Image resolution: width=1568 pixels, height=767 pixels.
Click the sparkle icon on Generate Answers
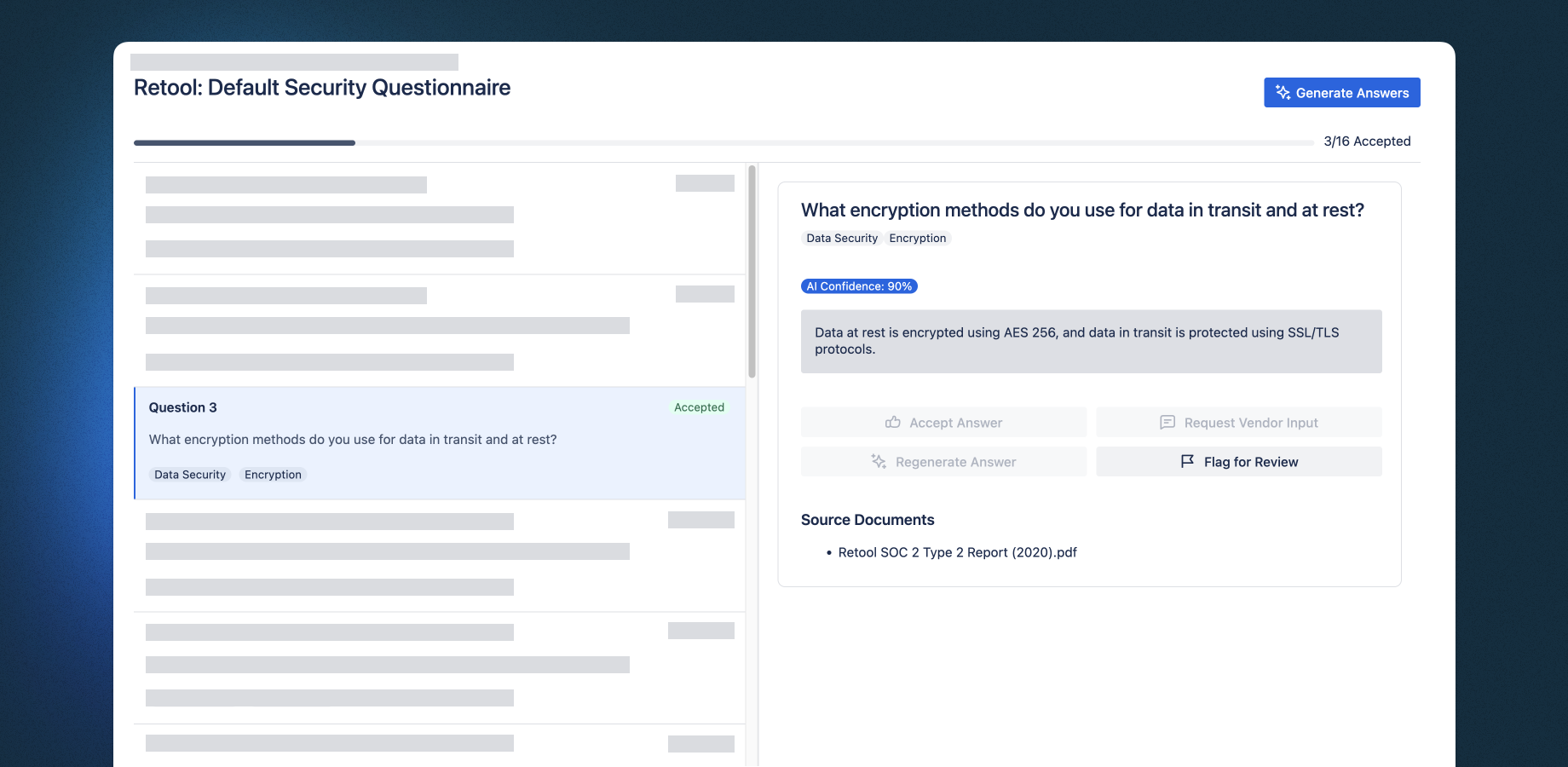pos(1283,93)
